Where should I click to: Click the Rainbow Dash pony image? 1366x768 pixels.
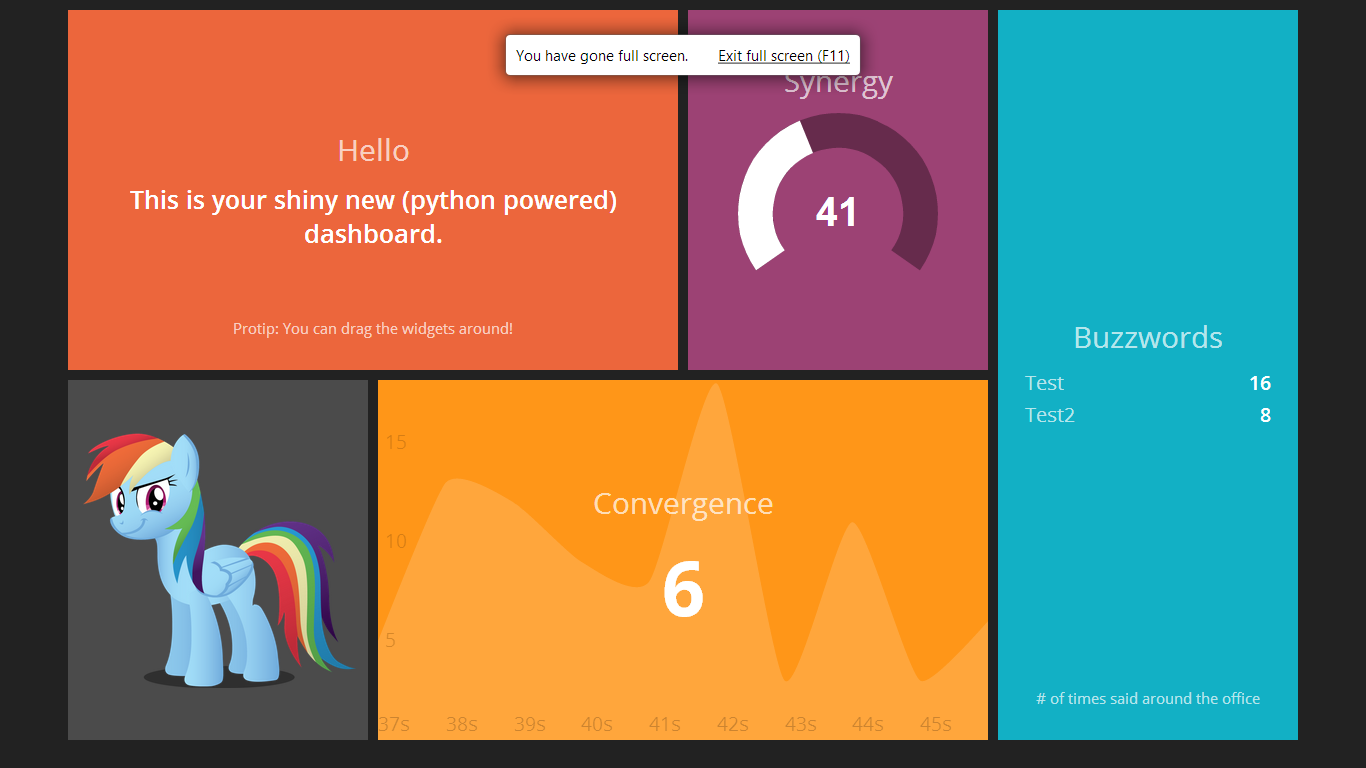pyautogui.click(x=218, y=560)
